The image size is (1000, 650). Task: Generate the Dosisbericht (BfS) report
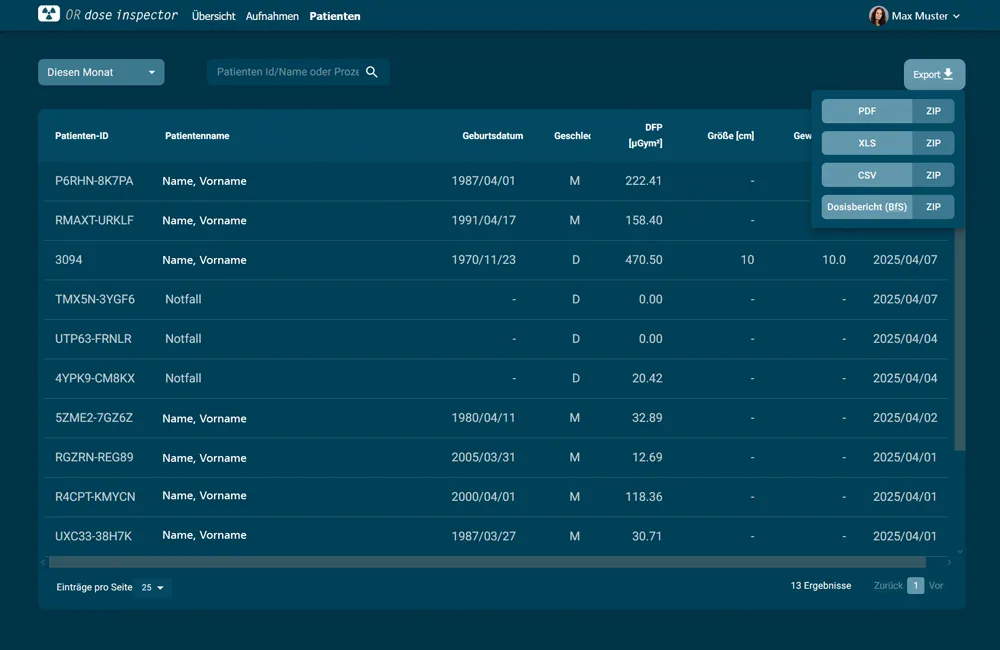point(866,207)
